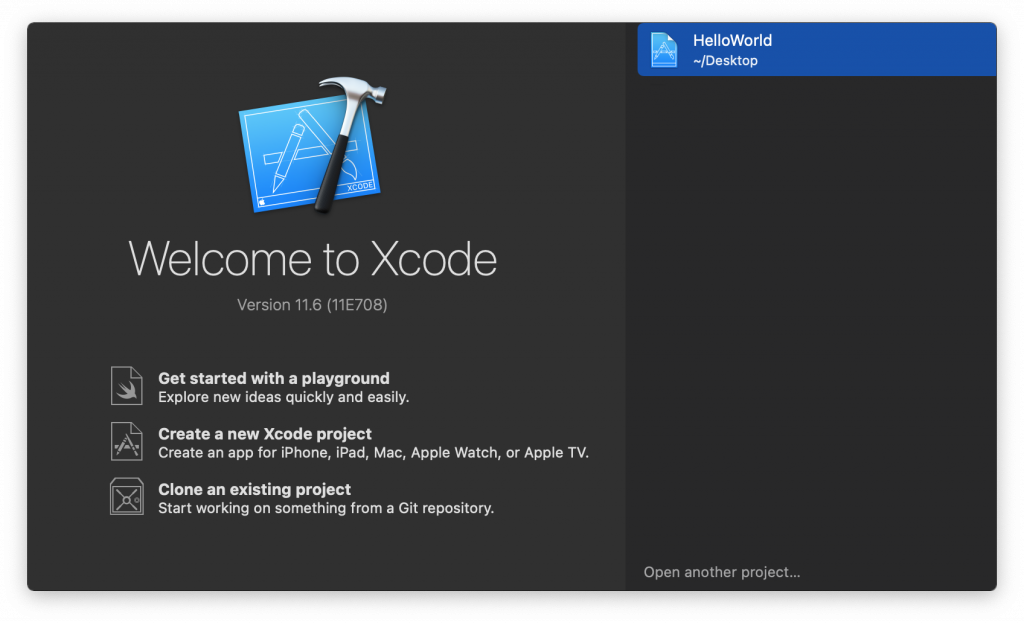Open Get started with a playground
Viewport: 1024px width, 623px height.
click(x=274, y=378)
